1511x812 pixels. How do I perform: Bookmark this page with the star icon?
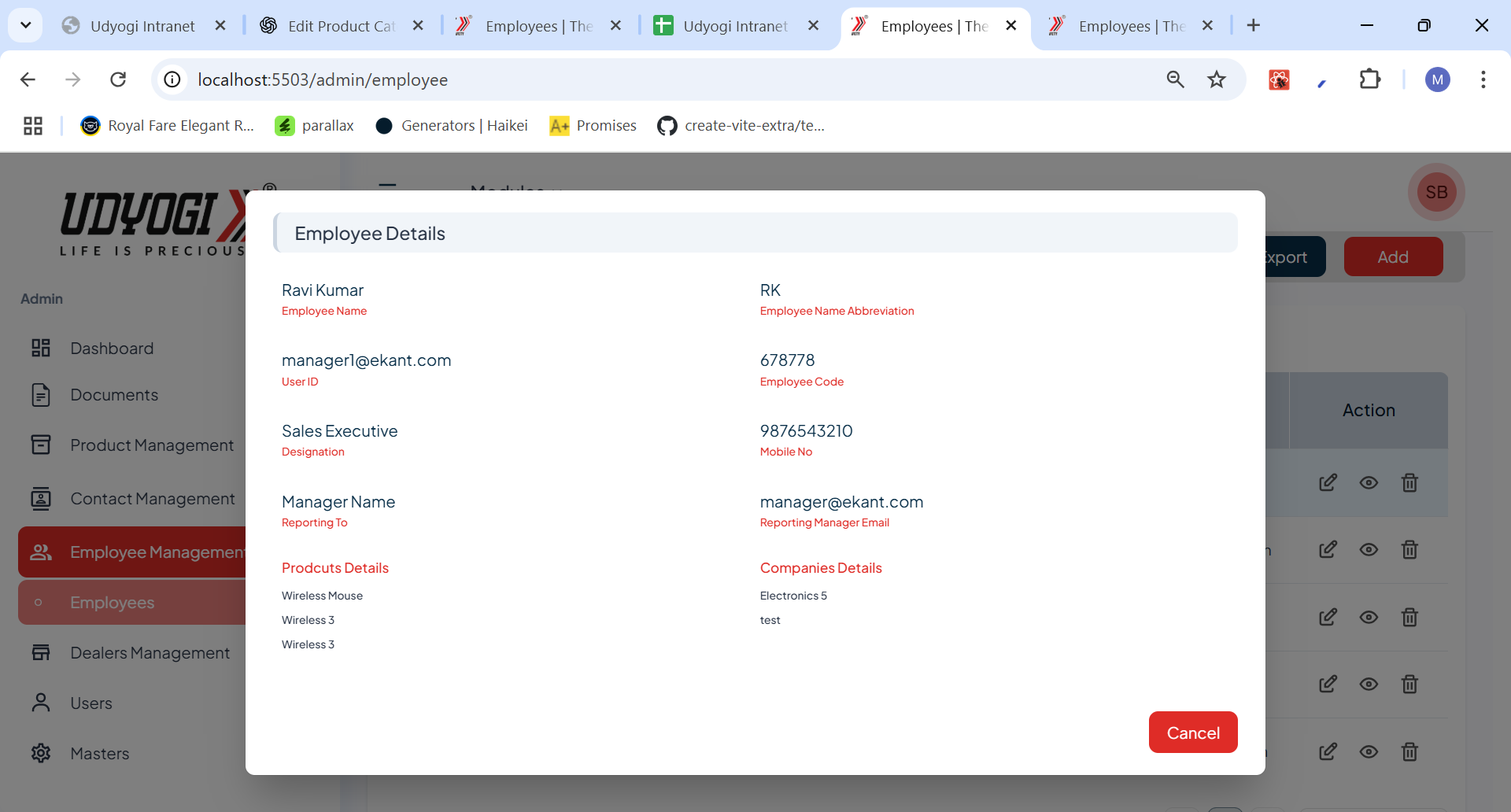(x=1217, y=79)
